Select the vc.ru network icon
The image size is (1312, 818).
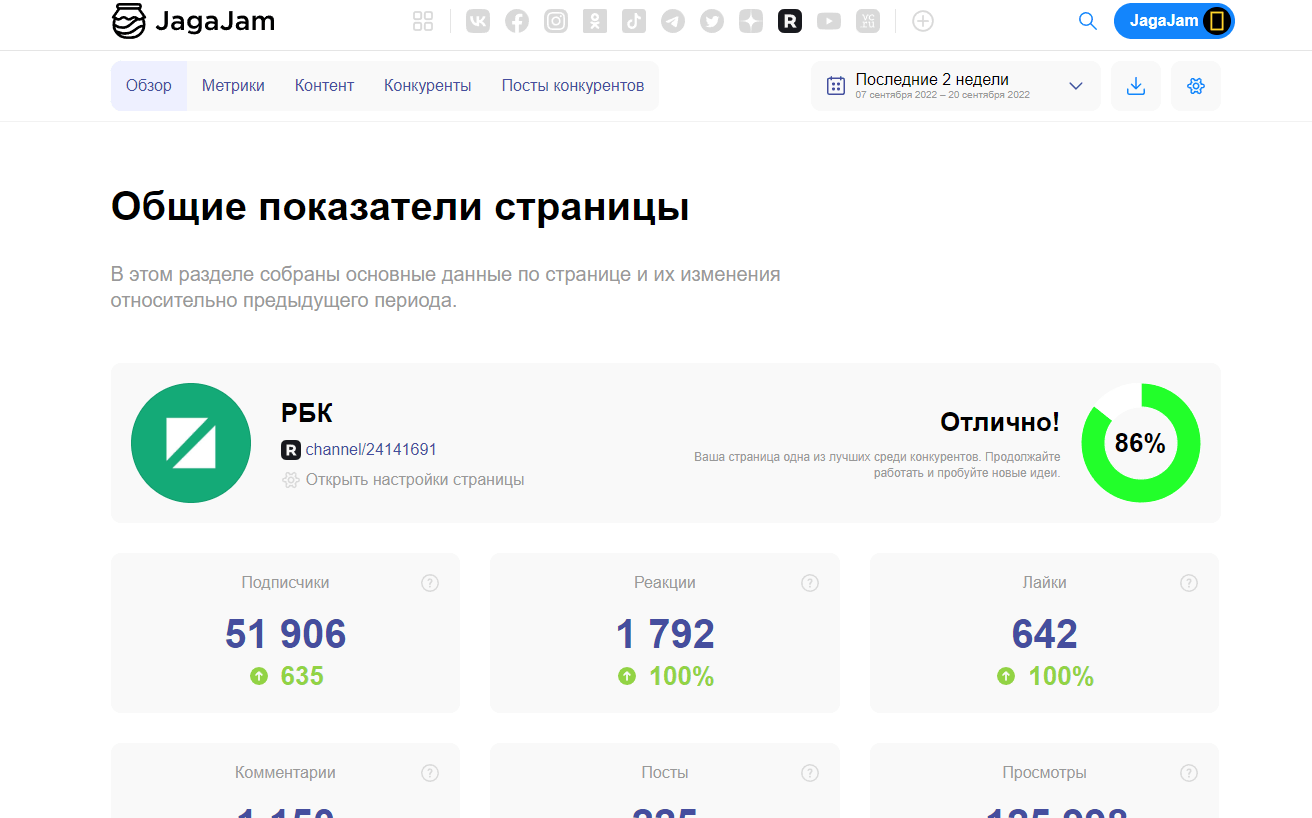click(x=868, y=21)
